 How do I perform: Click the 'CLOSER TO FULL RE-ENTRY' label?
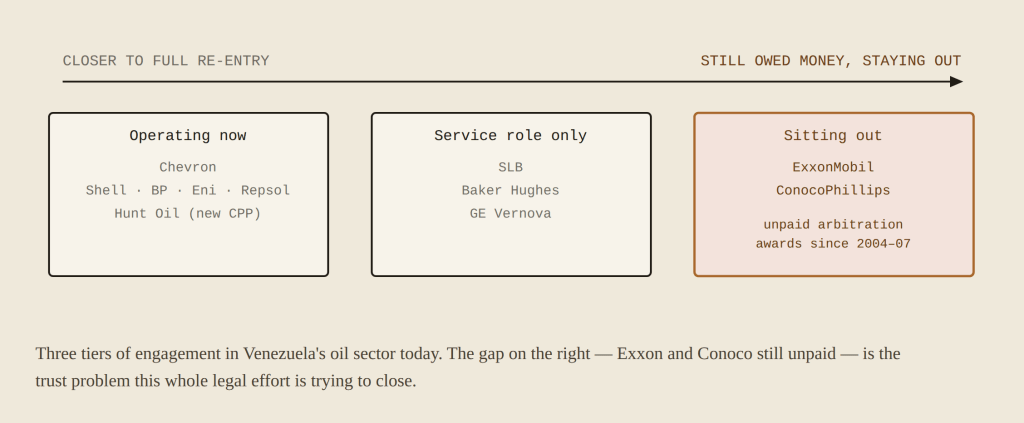click(166, 61)
